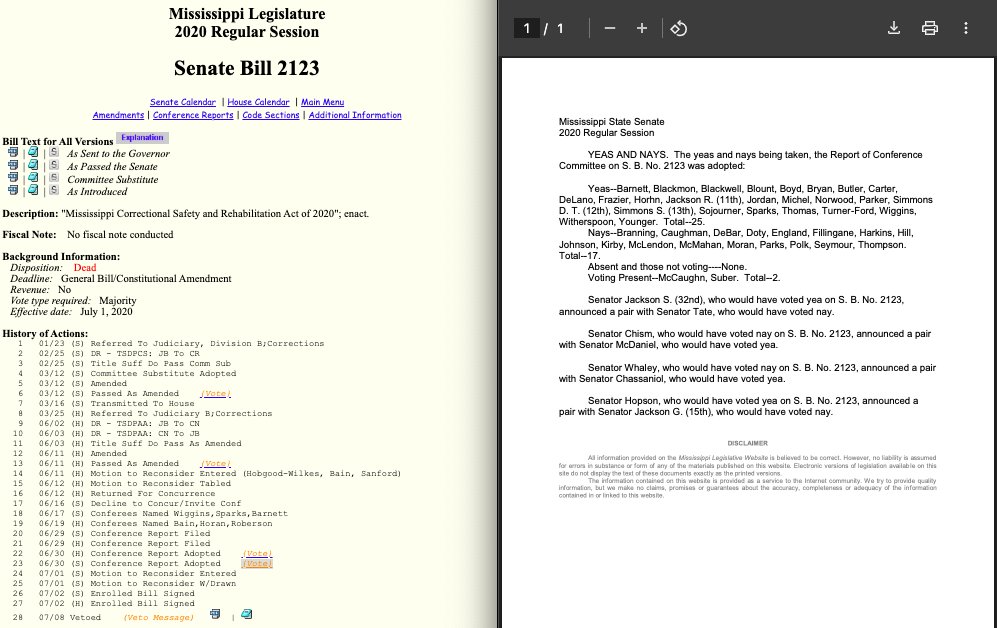Print the PDF vote document
The width and height of the screenshot is (997, 628).
click(930, 29)
